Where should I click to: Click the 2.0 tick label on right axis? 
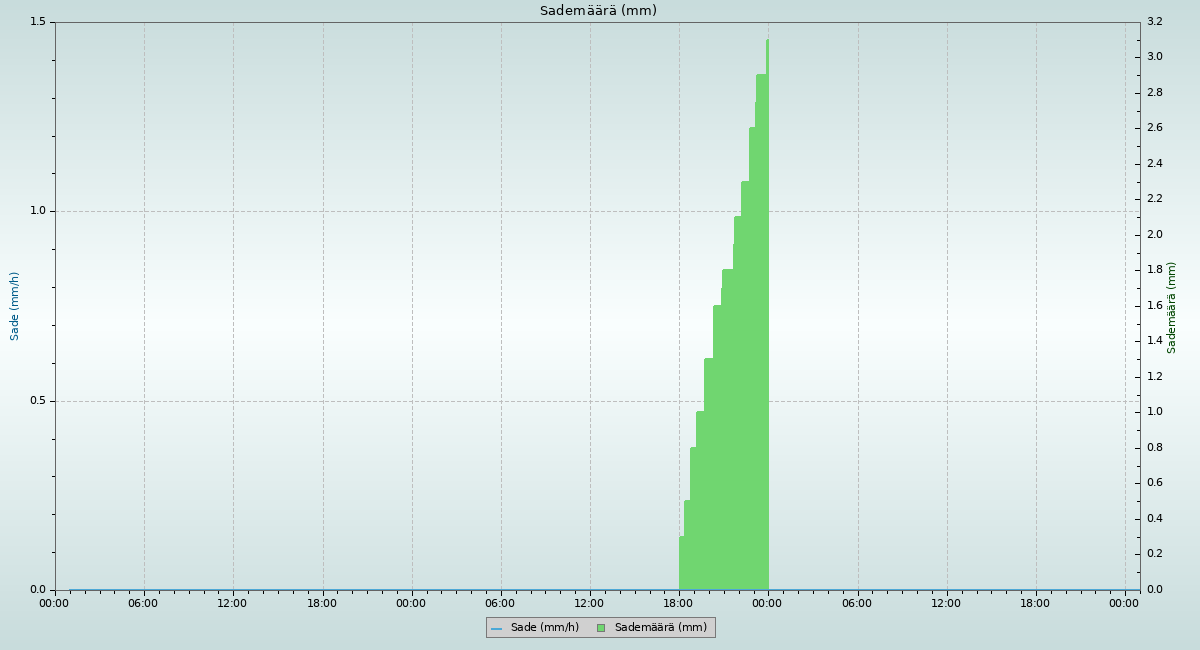(1154, 235)
